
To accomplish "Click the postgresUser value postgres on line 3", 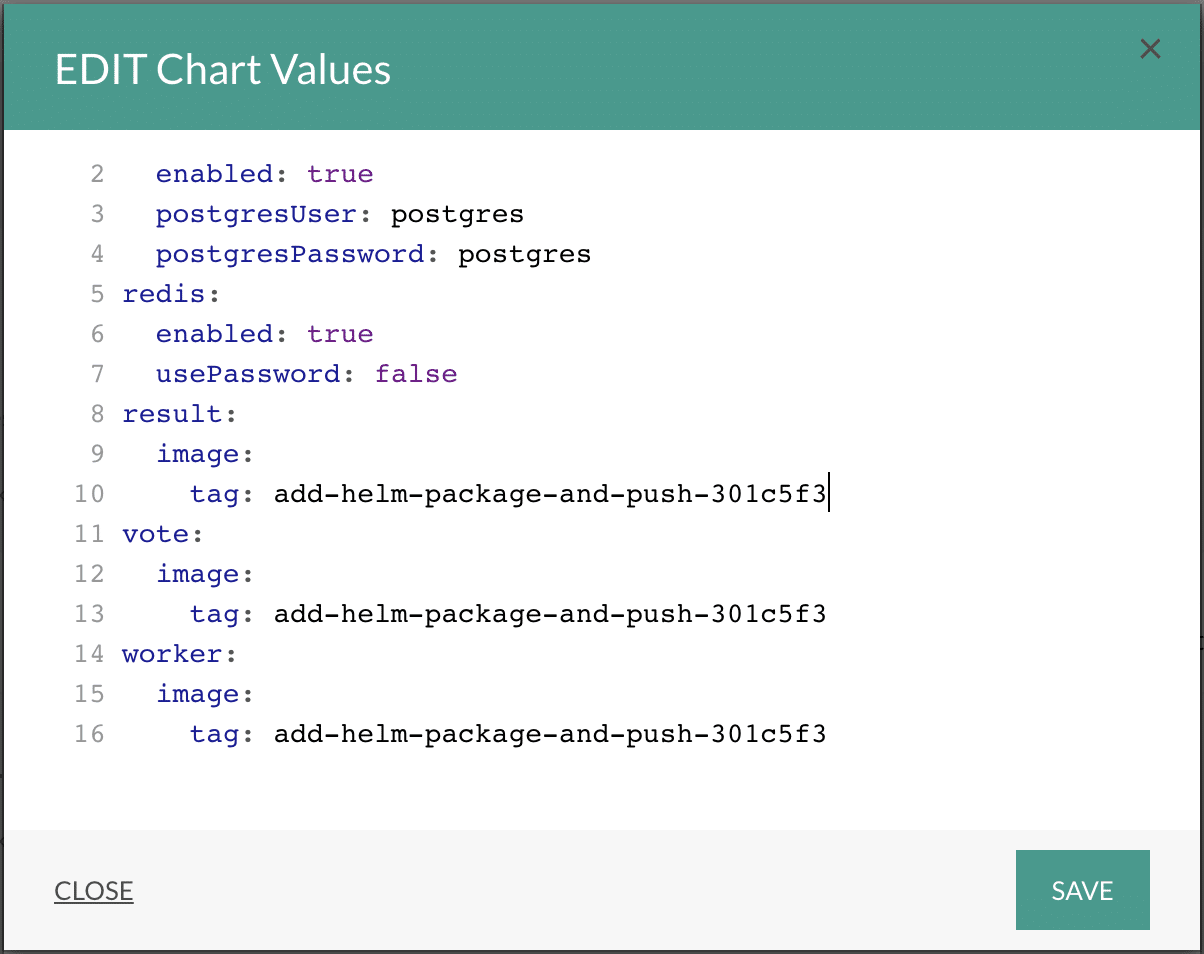I will [457, 214].
